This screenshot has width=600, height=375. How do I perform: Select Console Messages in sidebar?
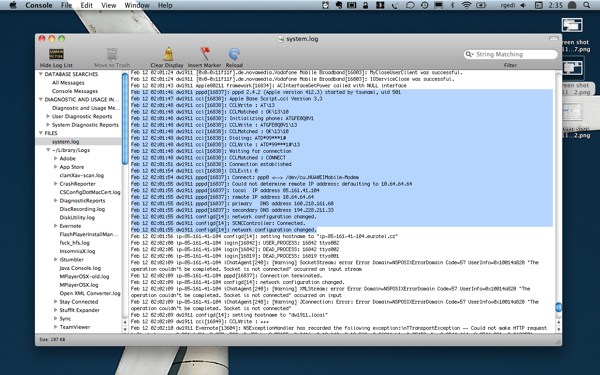[x=75, y=91]
